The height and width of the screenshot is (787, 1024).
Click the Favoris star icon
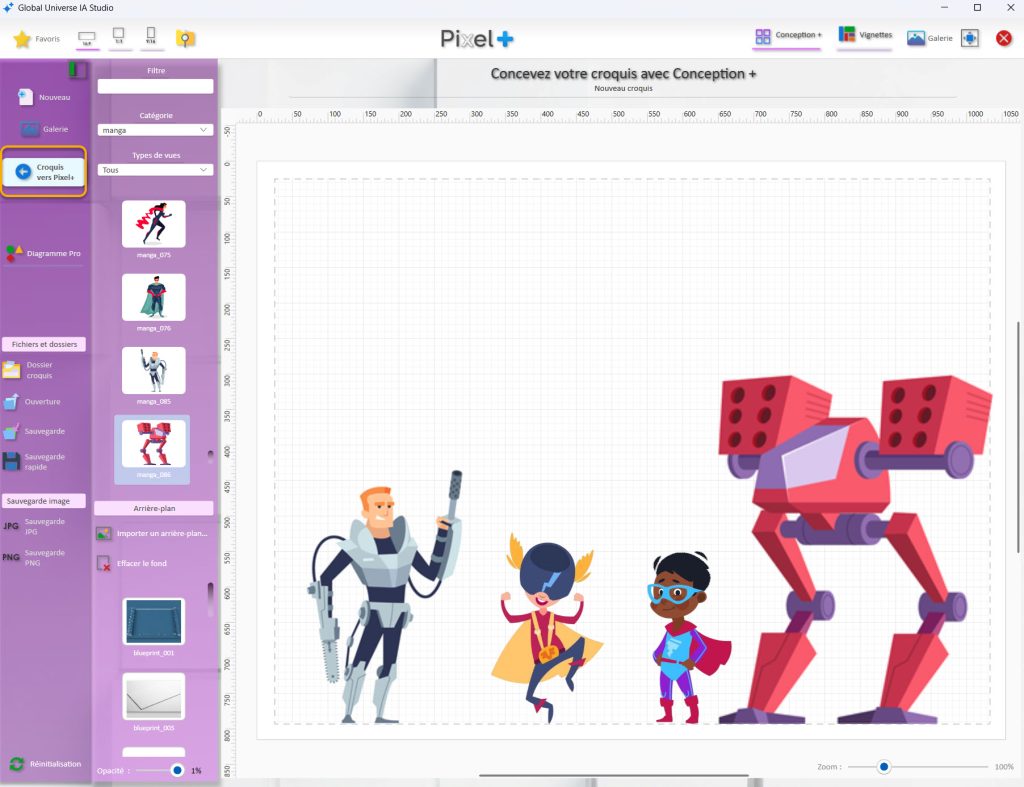point(22,39)
